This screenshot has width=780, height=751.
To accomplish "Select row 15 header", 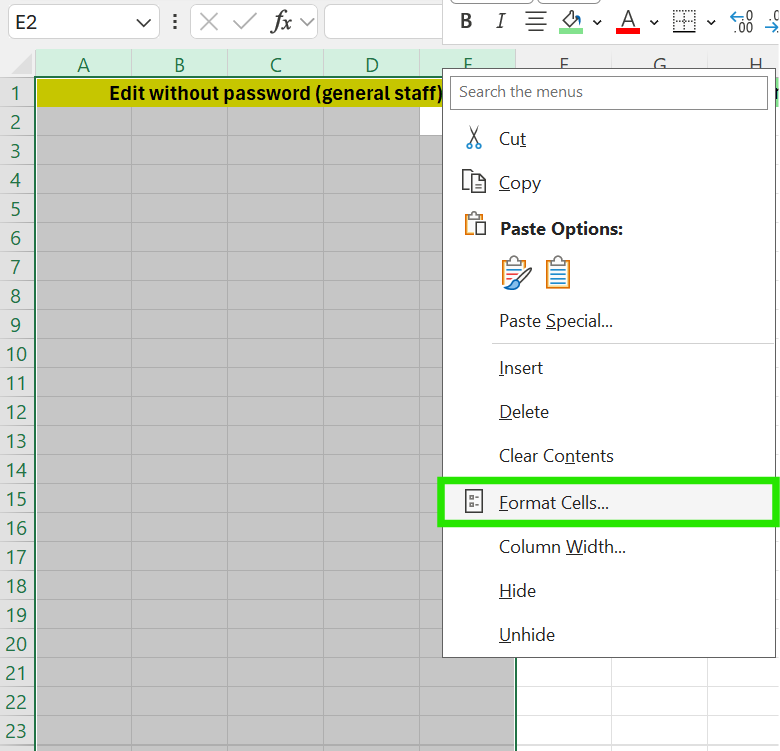I will [x=16, y=499].
